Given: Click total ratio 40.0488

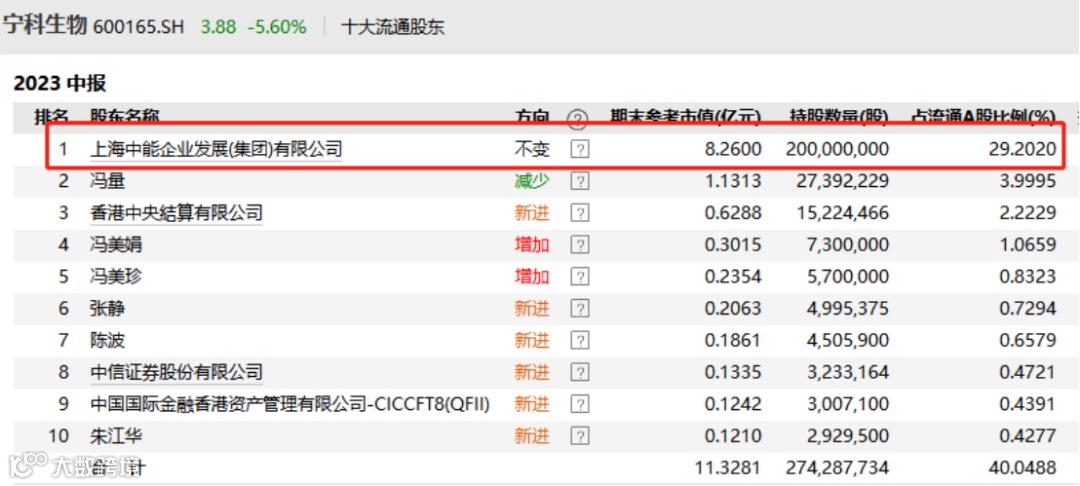Looking at the screenshot, I should point(1022,468).
